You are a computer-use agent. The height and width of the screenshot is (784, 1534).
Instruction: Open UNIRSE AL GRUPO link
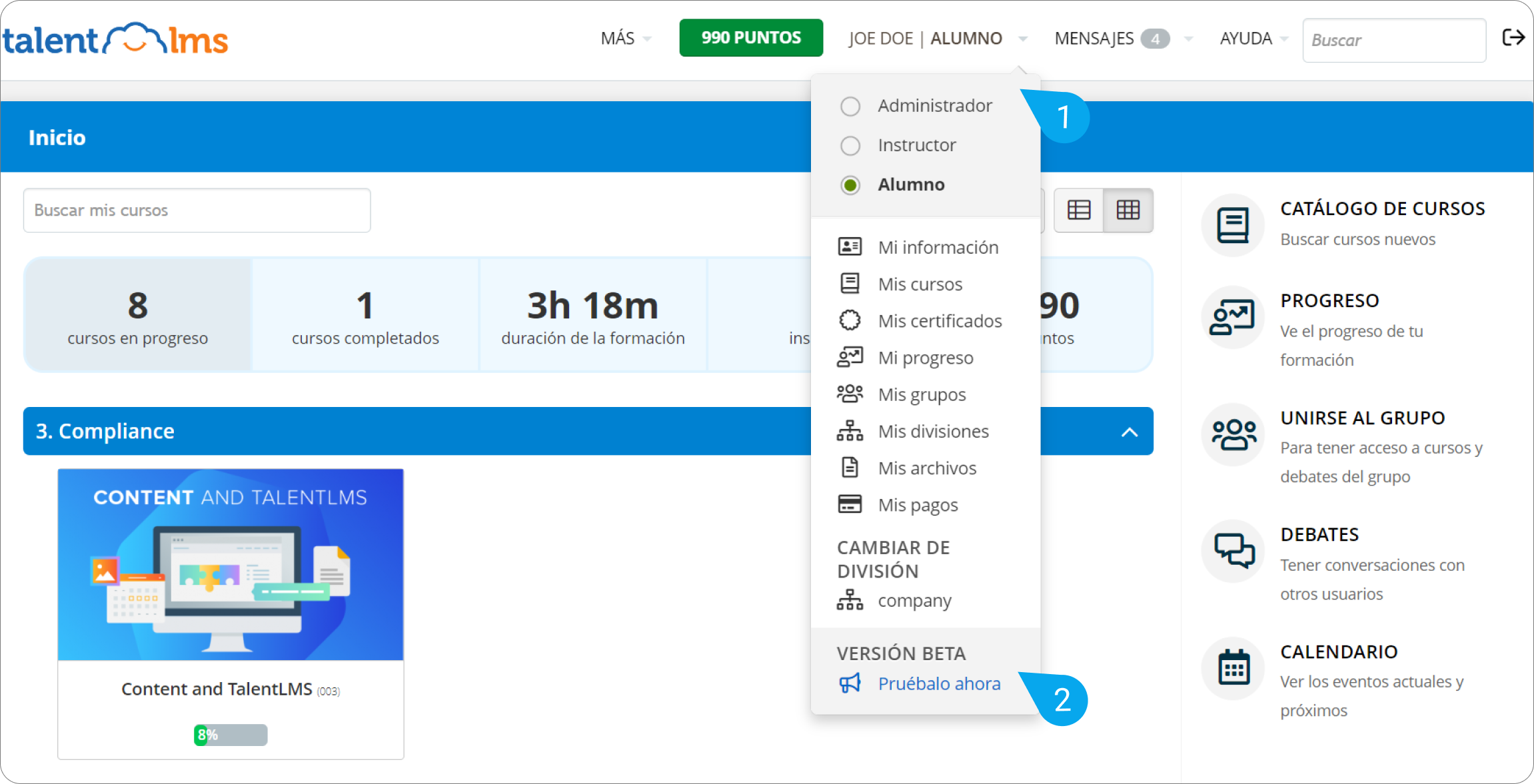1362,418
